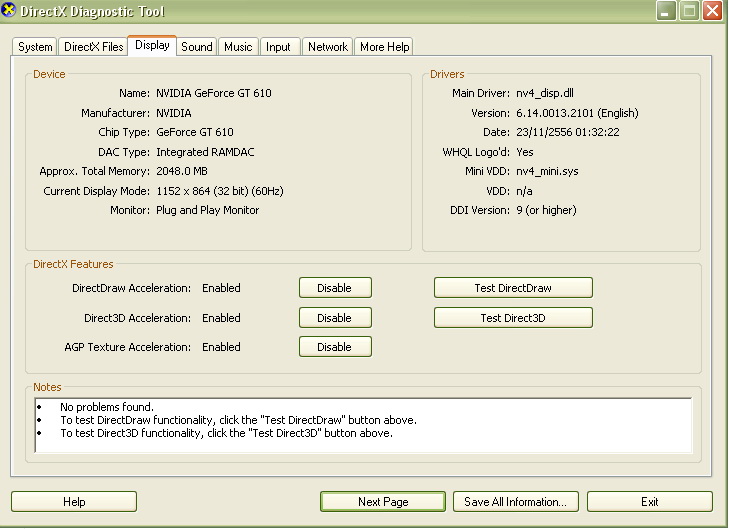Viewport: 729px width, 529px height.
Task: Click Direct3D Acceleration Enabled status
Action: (x=221, y=318)
